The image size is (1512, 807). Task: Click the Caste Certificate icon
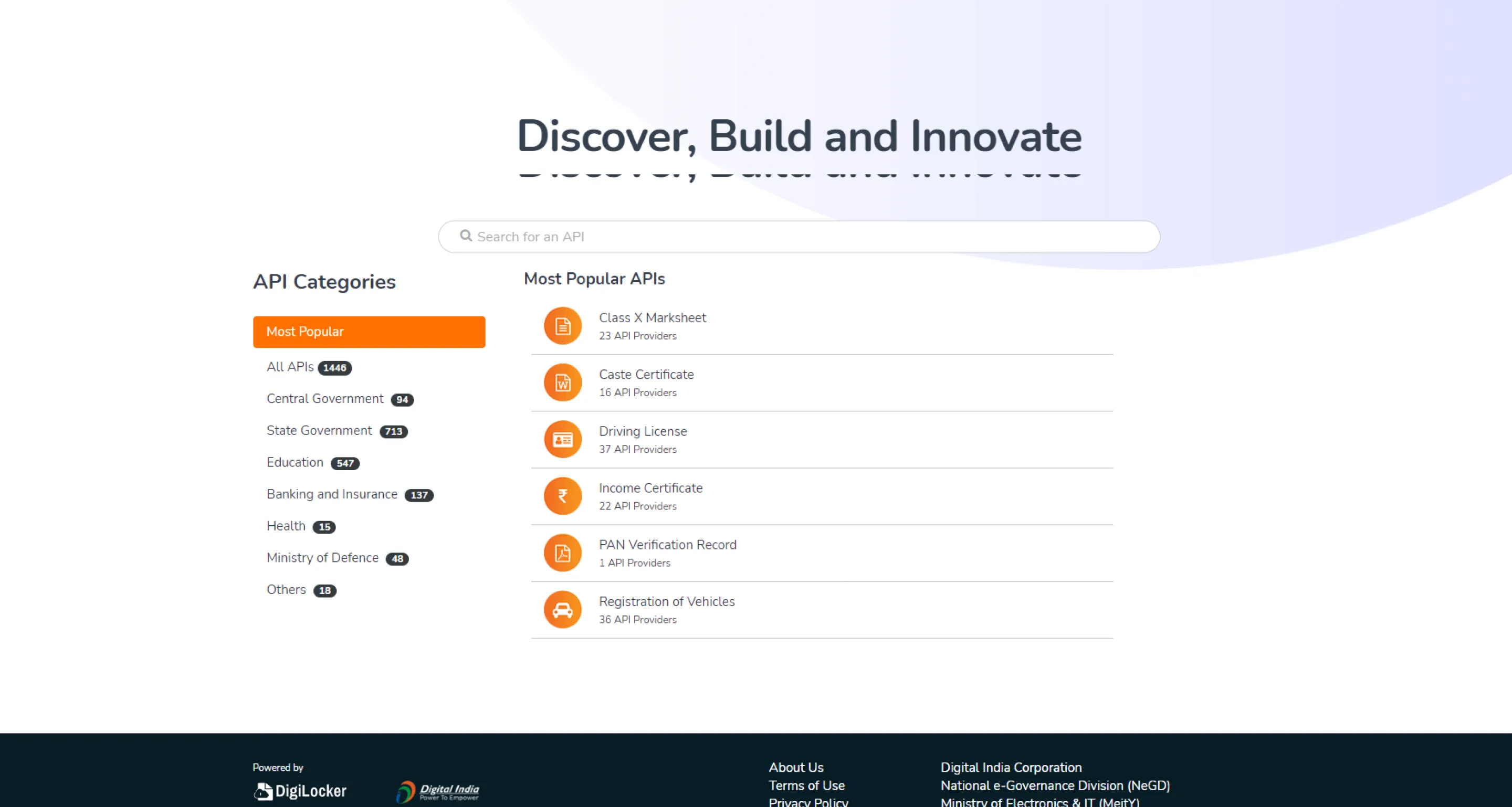[x=562, y=383]
